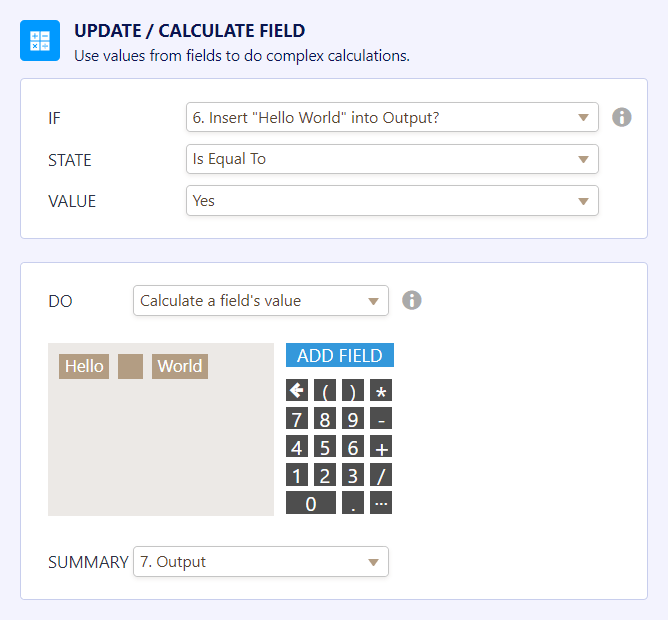Open the DO action dropdown
Viewport: 668px width, 620px height.
tap(260, 300)
